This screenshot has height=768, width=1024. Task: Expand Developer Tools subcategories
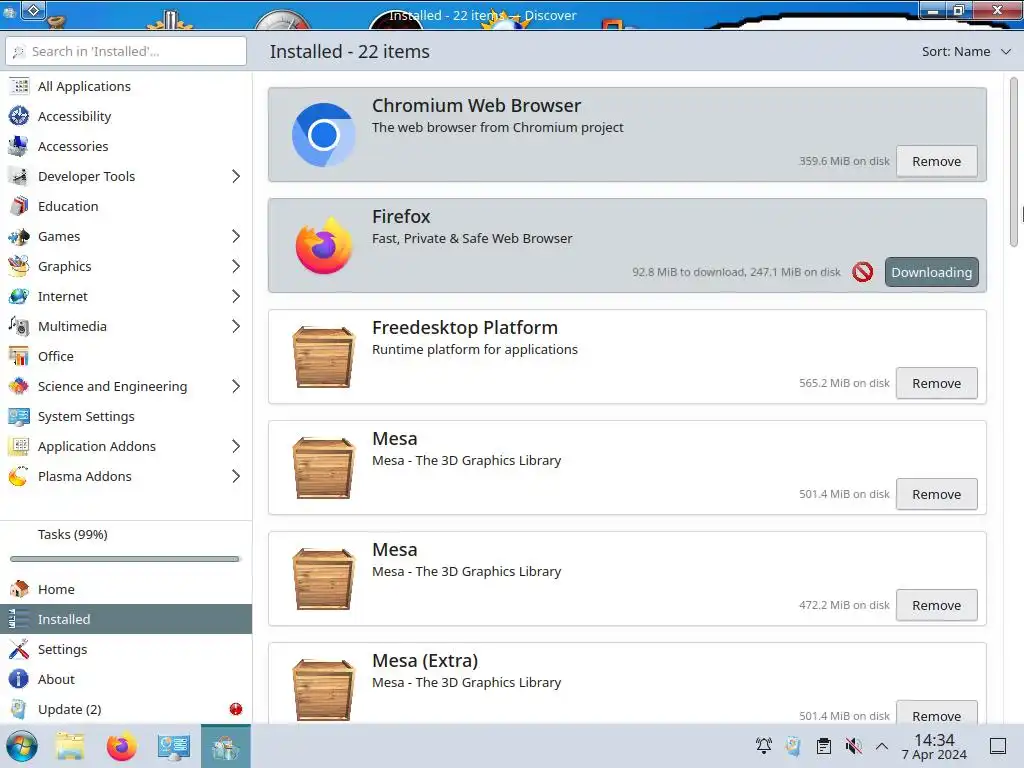pos(236,176)
